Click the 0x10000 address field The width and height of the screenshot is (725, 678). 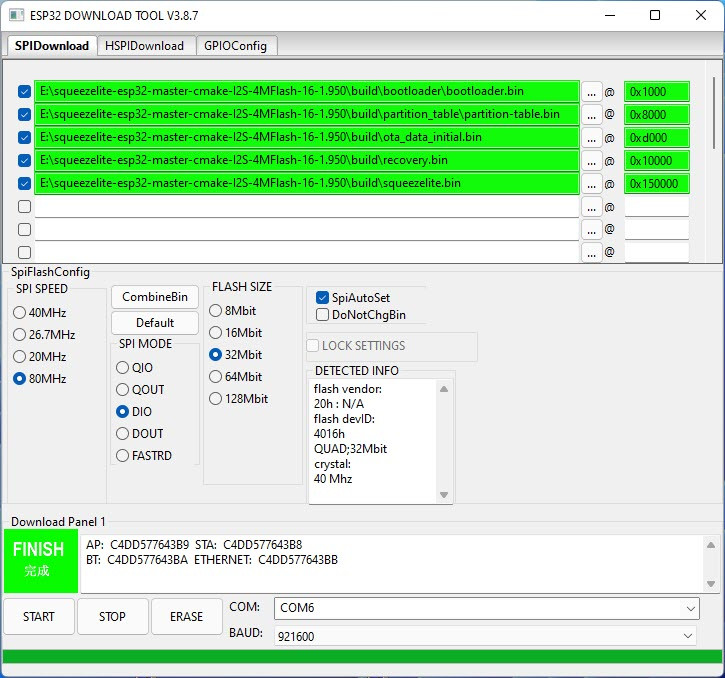[x=657, y=161]
